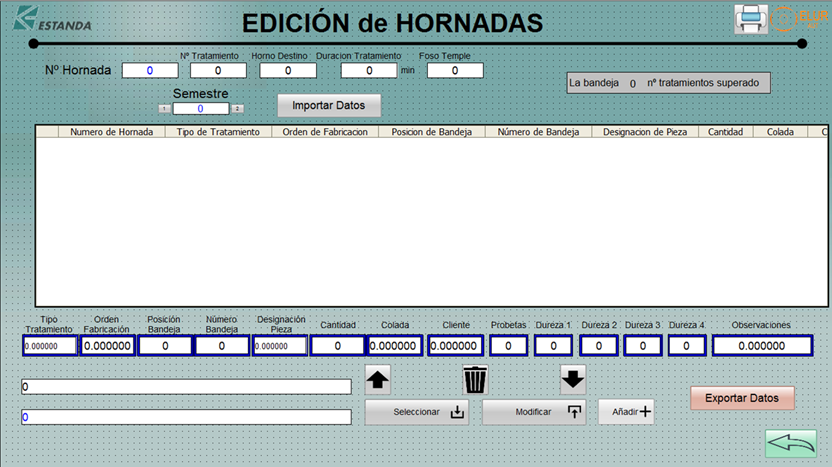Screen dimensions: 832x467
Task: Click the orange logo beside the printer
Action: [x=797, y=19]
